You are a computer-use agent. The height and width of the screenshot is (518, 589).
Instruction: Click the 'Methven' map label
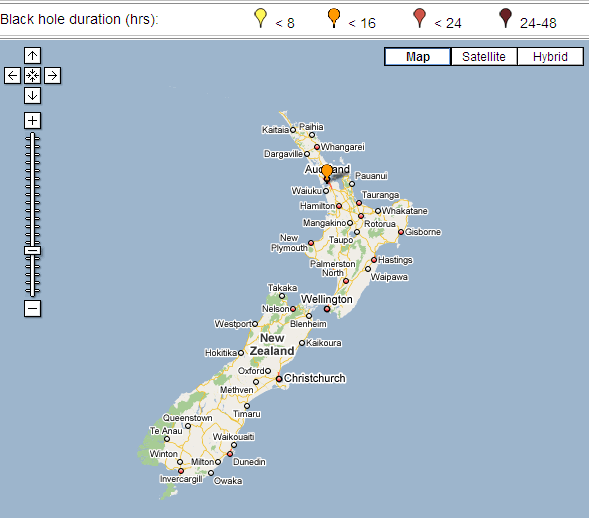237,390
